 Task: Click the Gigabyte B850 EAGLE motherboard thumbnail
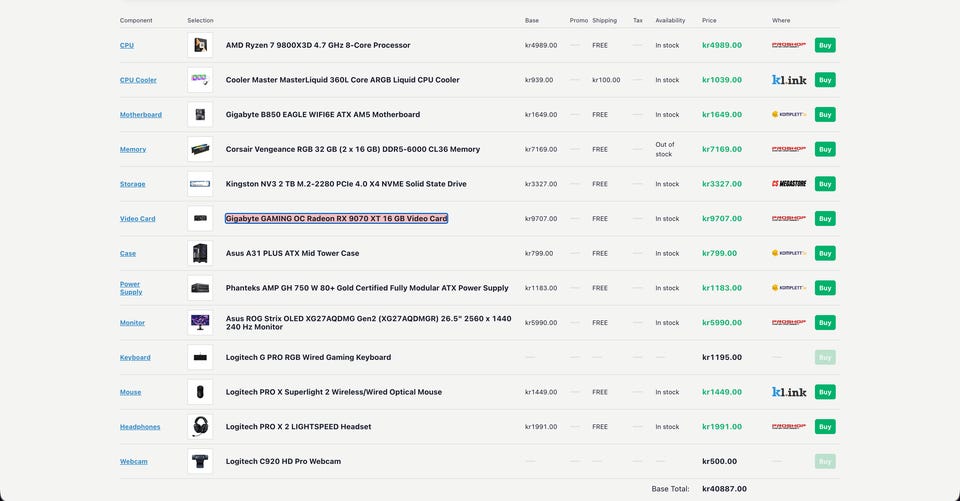click(x=200, y=115)
